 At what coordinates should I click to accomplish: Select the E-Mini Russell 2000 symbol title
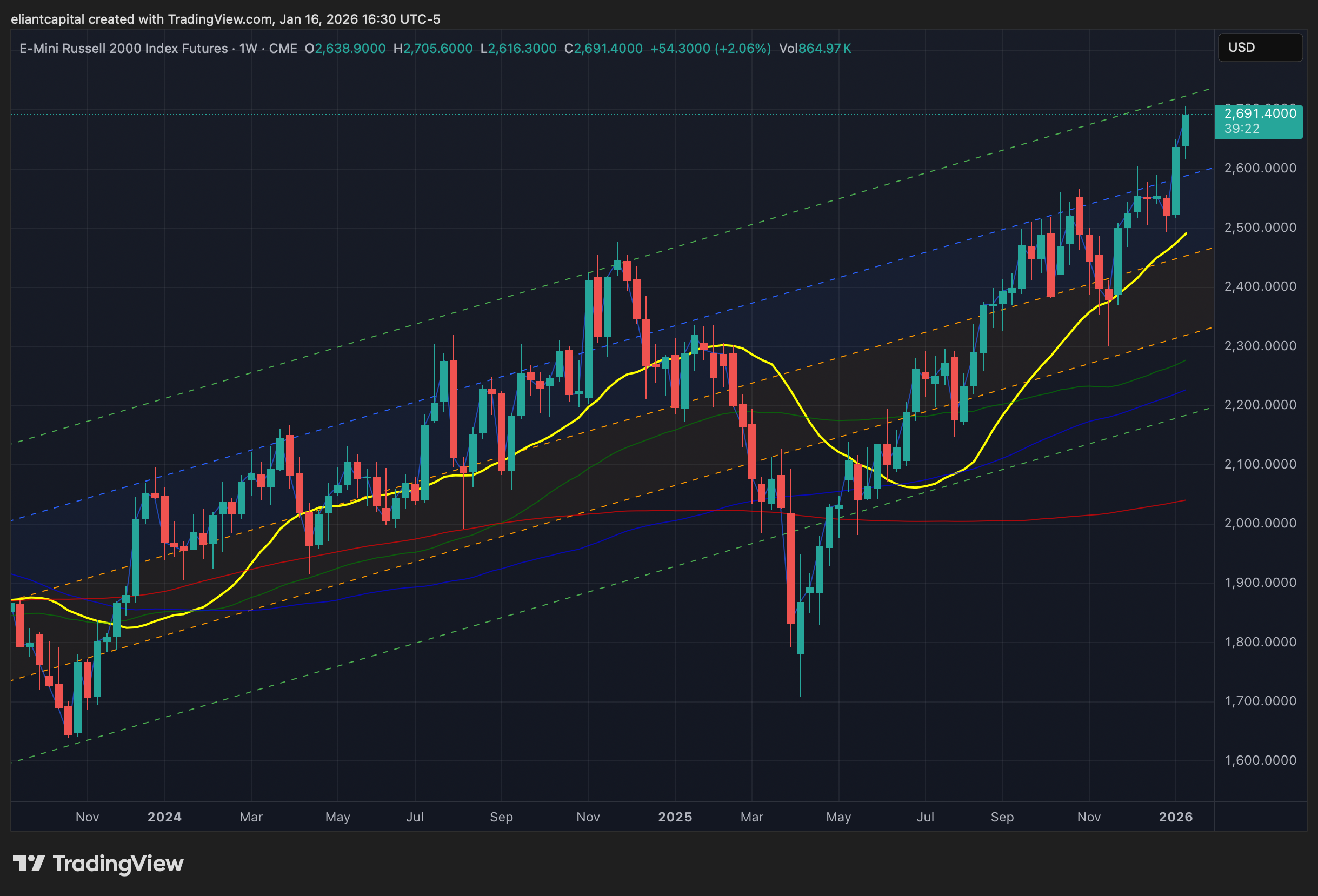point(123,49)
